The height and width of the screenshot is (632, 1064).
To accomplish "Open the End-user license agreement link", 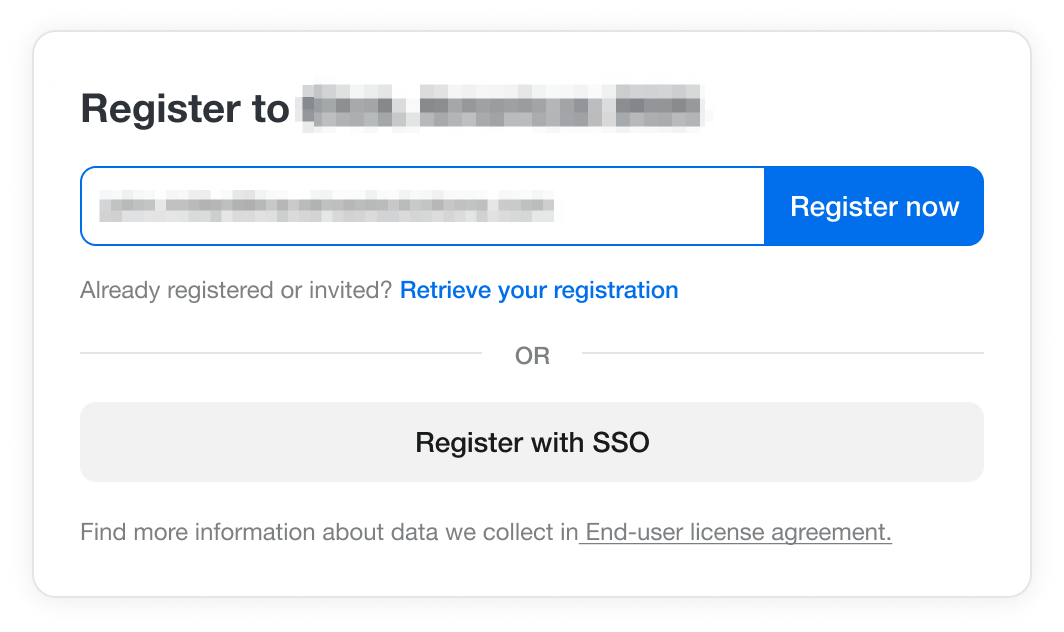I will [738, 532].
